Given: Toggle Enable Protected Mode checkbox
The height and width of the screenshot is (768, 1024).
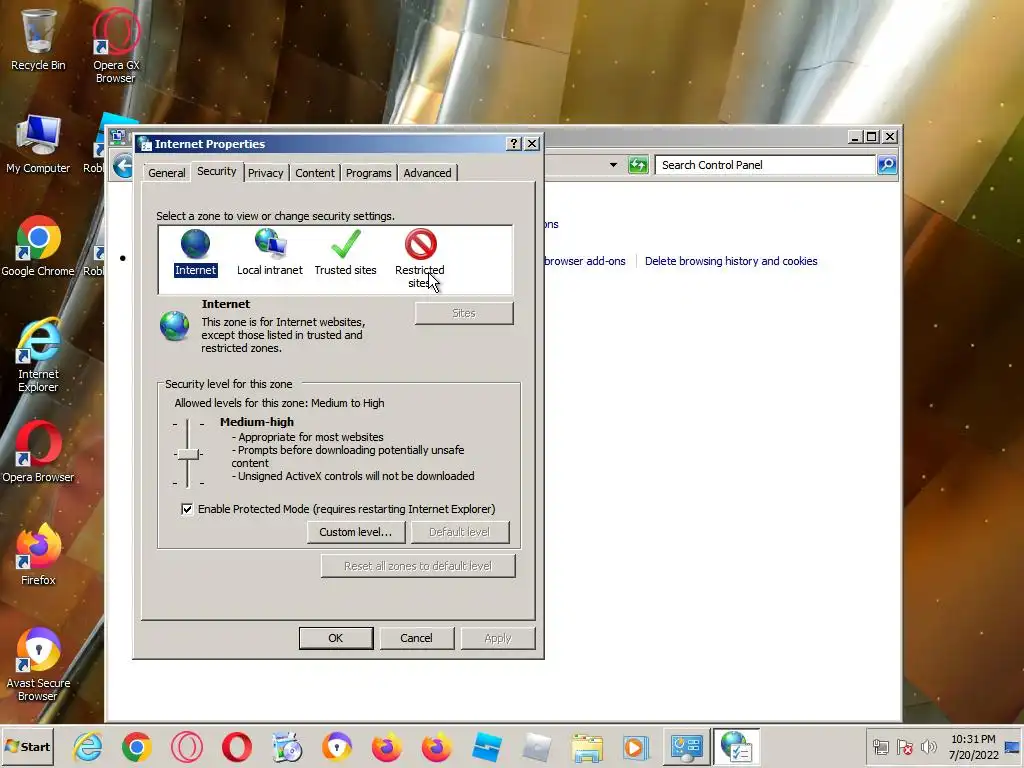Looking at the screenshot, I should tap(187, 509).
